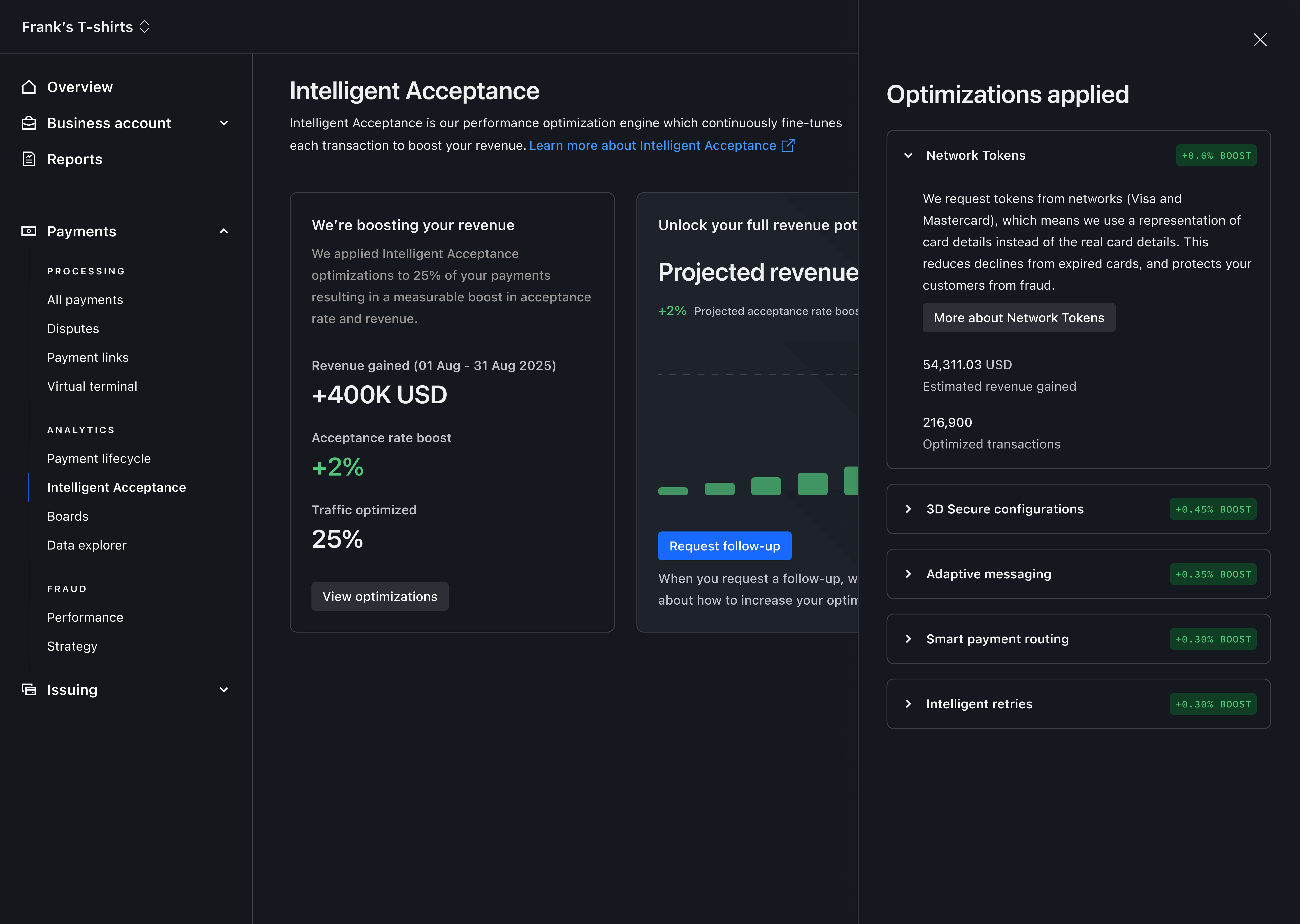Open Virtual terminal
1300x924 pixels.
tap(92, 386)
